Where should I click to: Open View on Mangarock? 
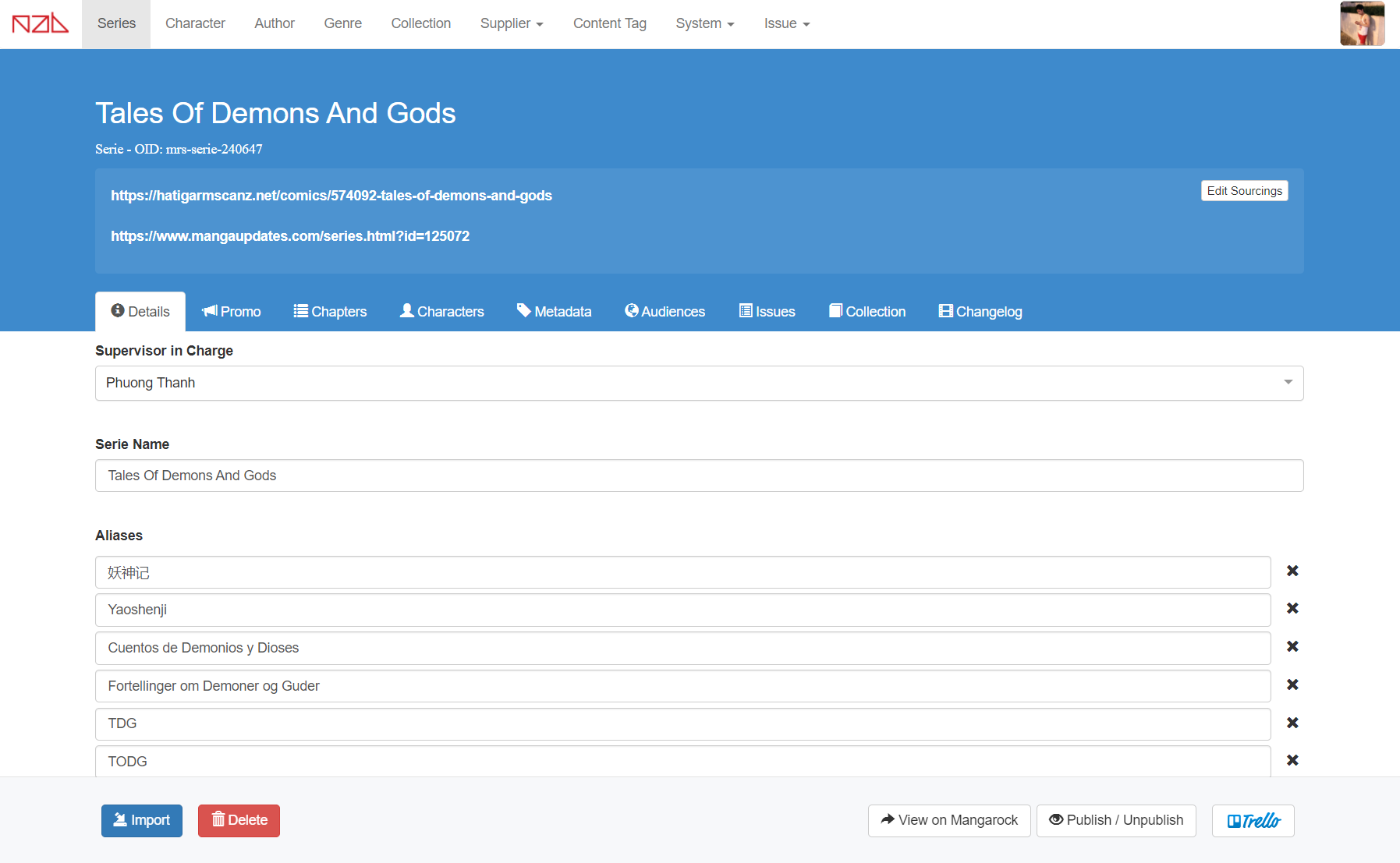948,821
